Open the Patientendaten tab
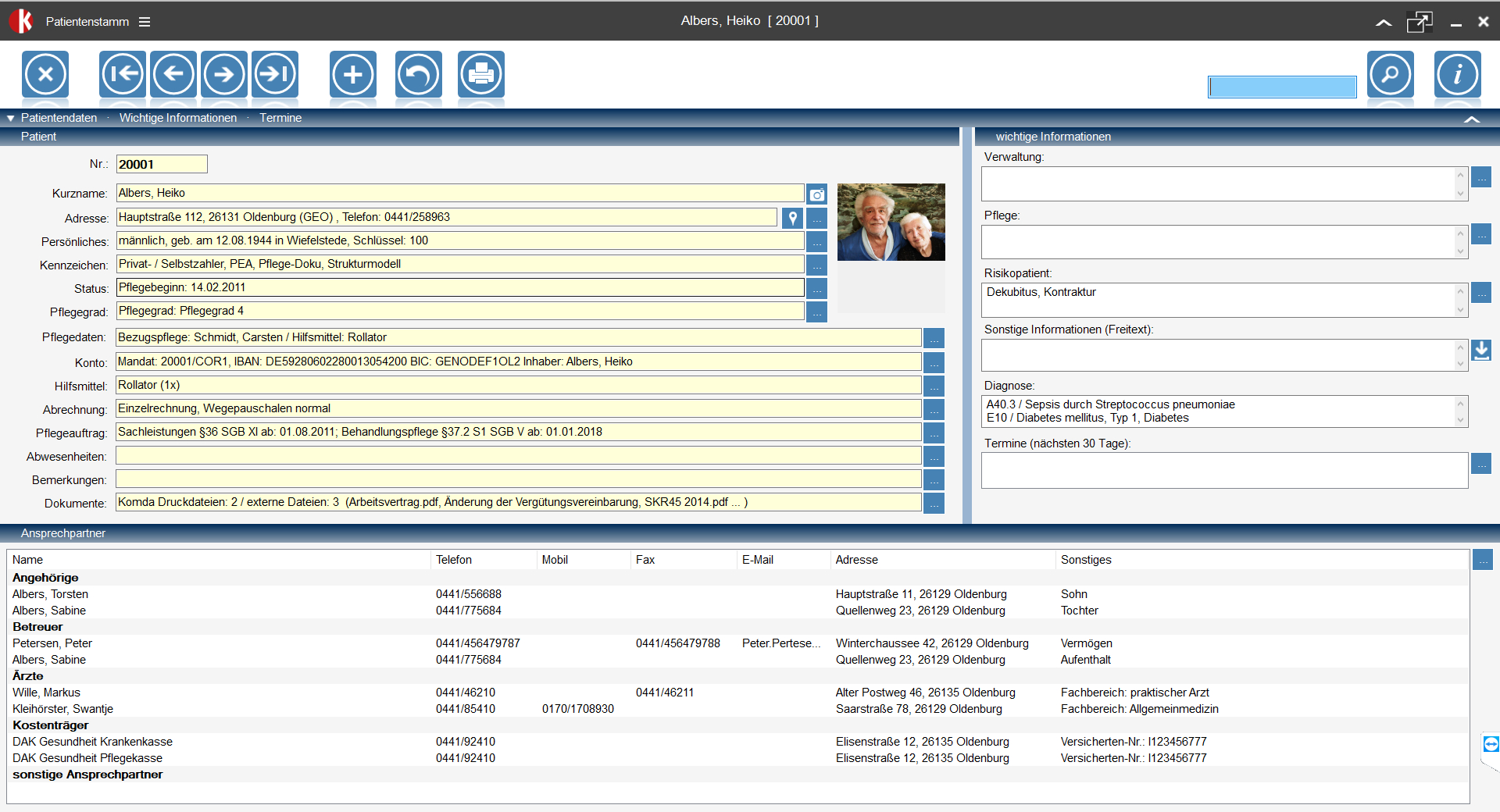1500x812 pixels. [x=59, y=118]
